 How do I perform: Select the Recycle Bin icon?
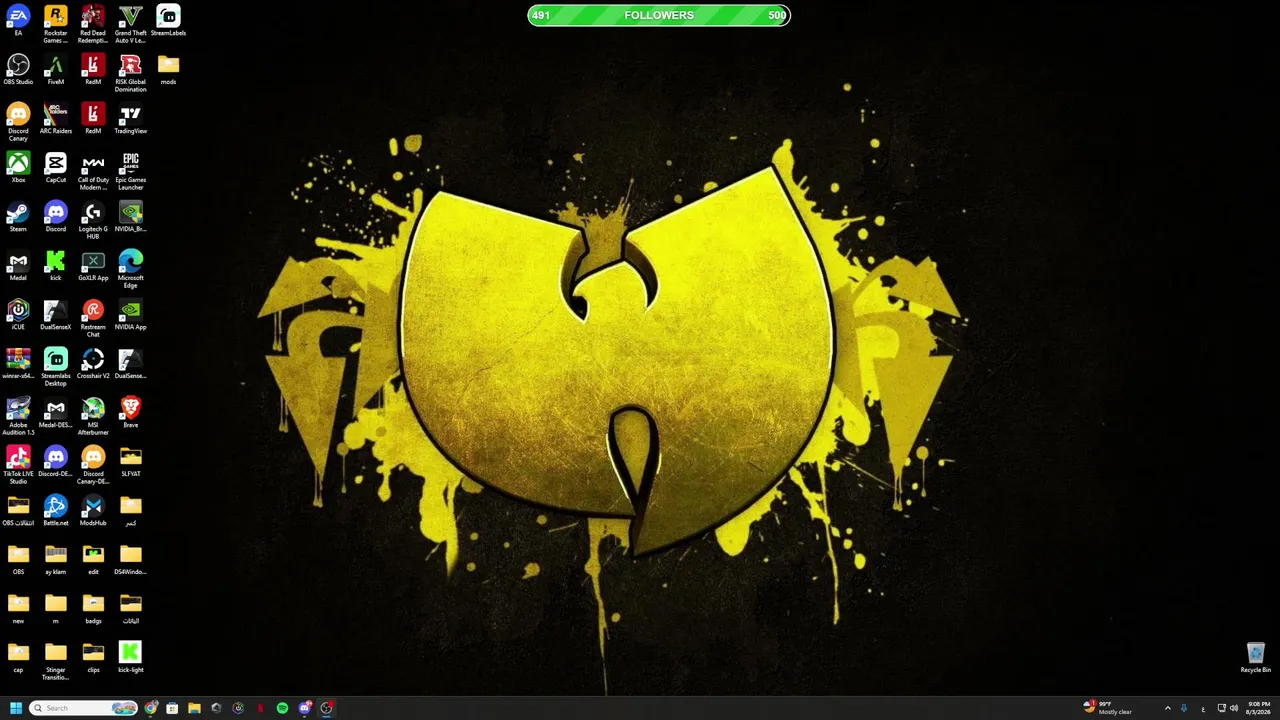(1256, 658)
